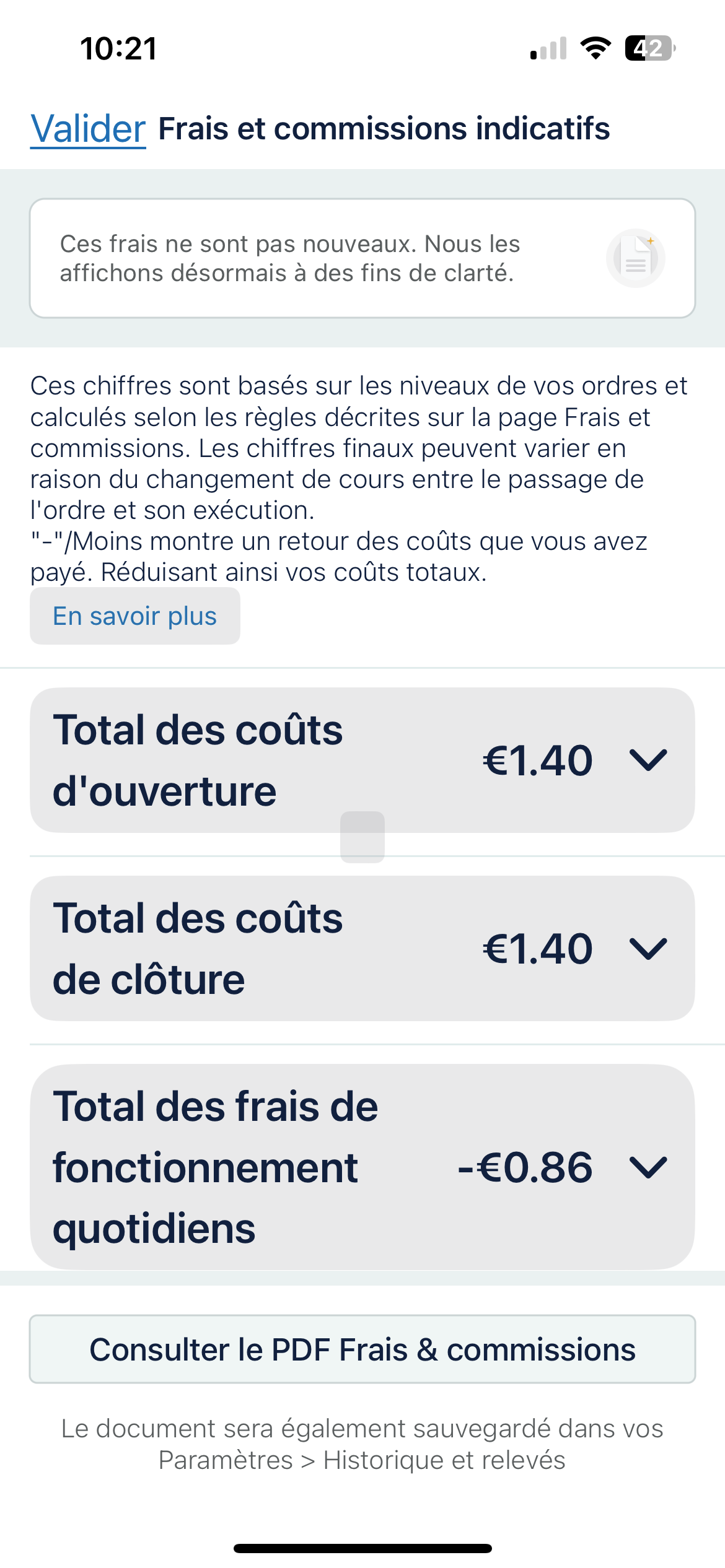The width and height of the screenshot is (725, 1568).
Task: Tap the -€0.86 daily fees amount
Action: pyautogui.click(x=525, y=1167)
